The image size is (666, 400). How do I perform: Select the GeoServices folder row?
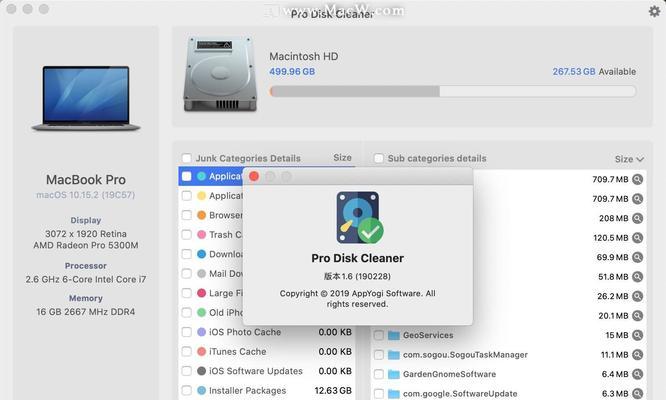click(508, 335)
